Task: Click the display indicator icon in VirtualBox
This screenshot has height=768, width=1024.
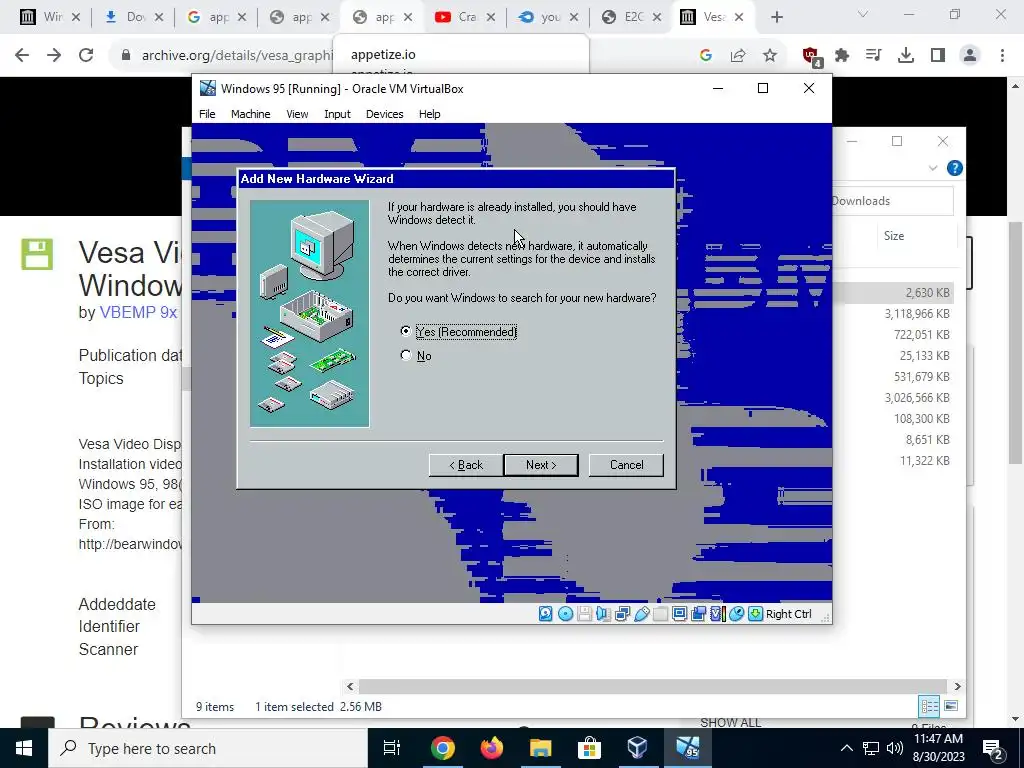Action: [x=679, y=614]
